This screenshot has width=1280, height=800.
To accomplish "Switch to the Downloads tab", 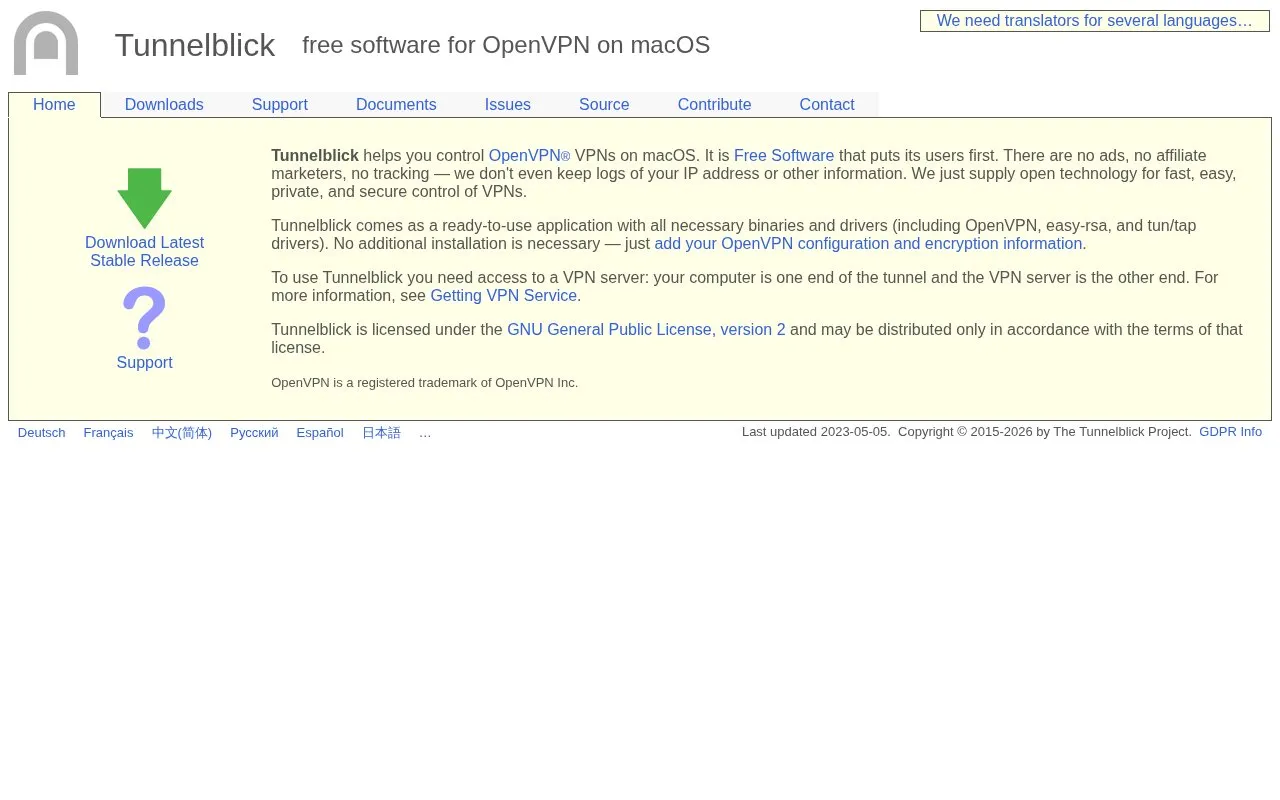I will point(164,105).
